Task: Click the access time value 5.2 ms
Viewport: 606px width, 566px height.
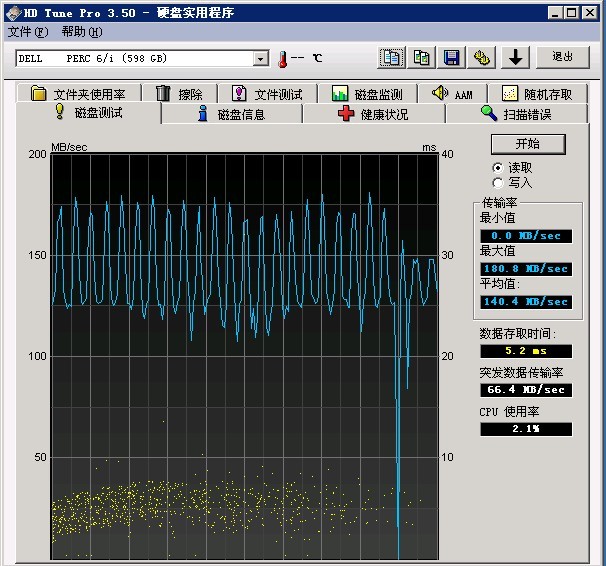Action: pyautogui.click(x=526, y=351)
